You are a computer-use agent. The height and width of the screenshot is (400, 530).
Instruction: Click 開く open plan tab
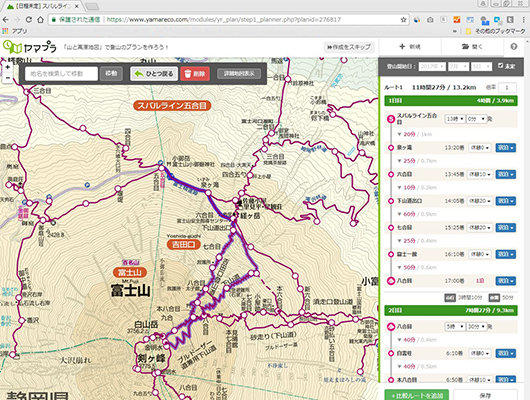click(x=472, y=47)
